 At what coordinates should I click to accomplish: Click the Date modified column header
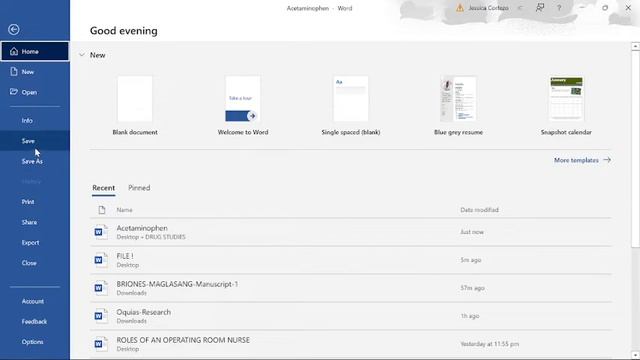(479, 210)
